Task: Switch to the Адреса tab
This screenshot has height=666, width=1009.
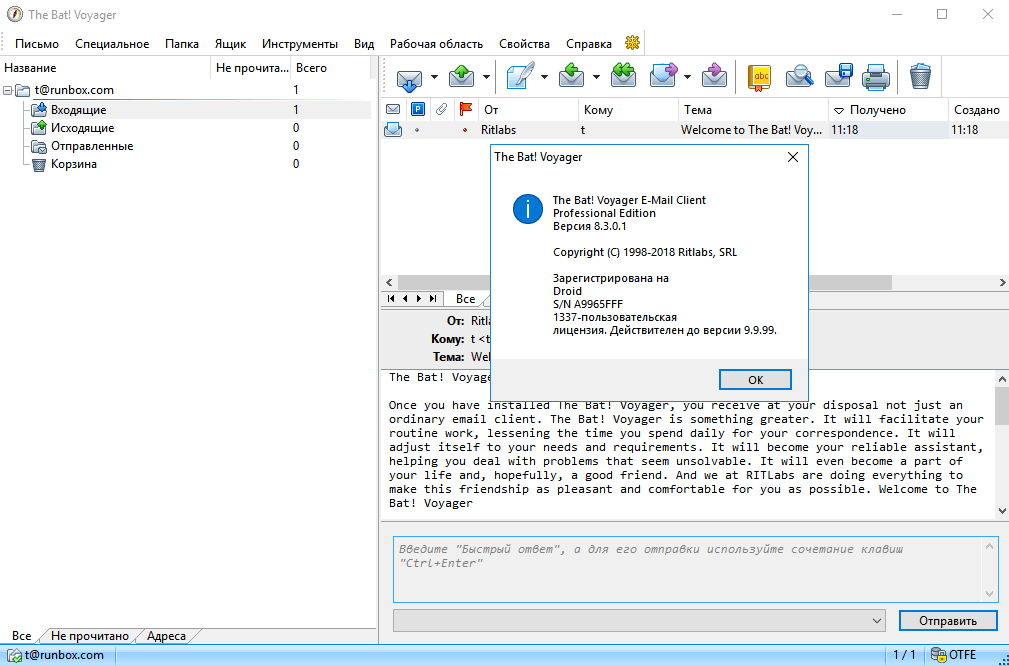Action: click(x=166, y=636)
